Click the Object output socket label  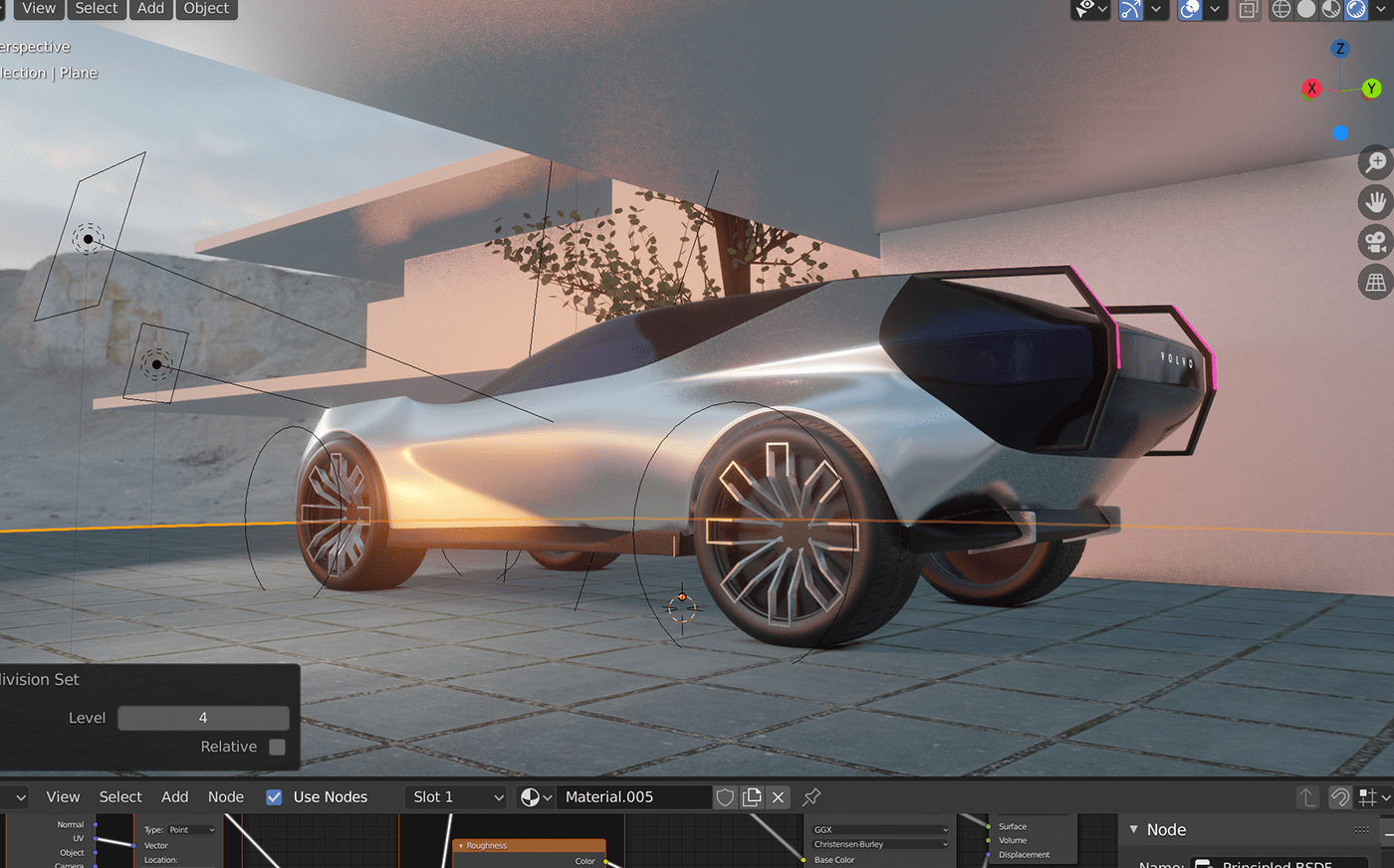(x=72, y=852)
